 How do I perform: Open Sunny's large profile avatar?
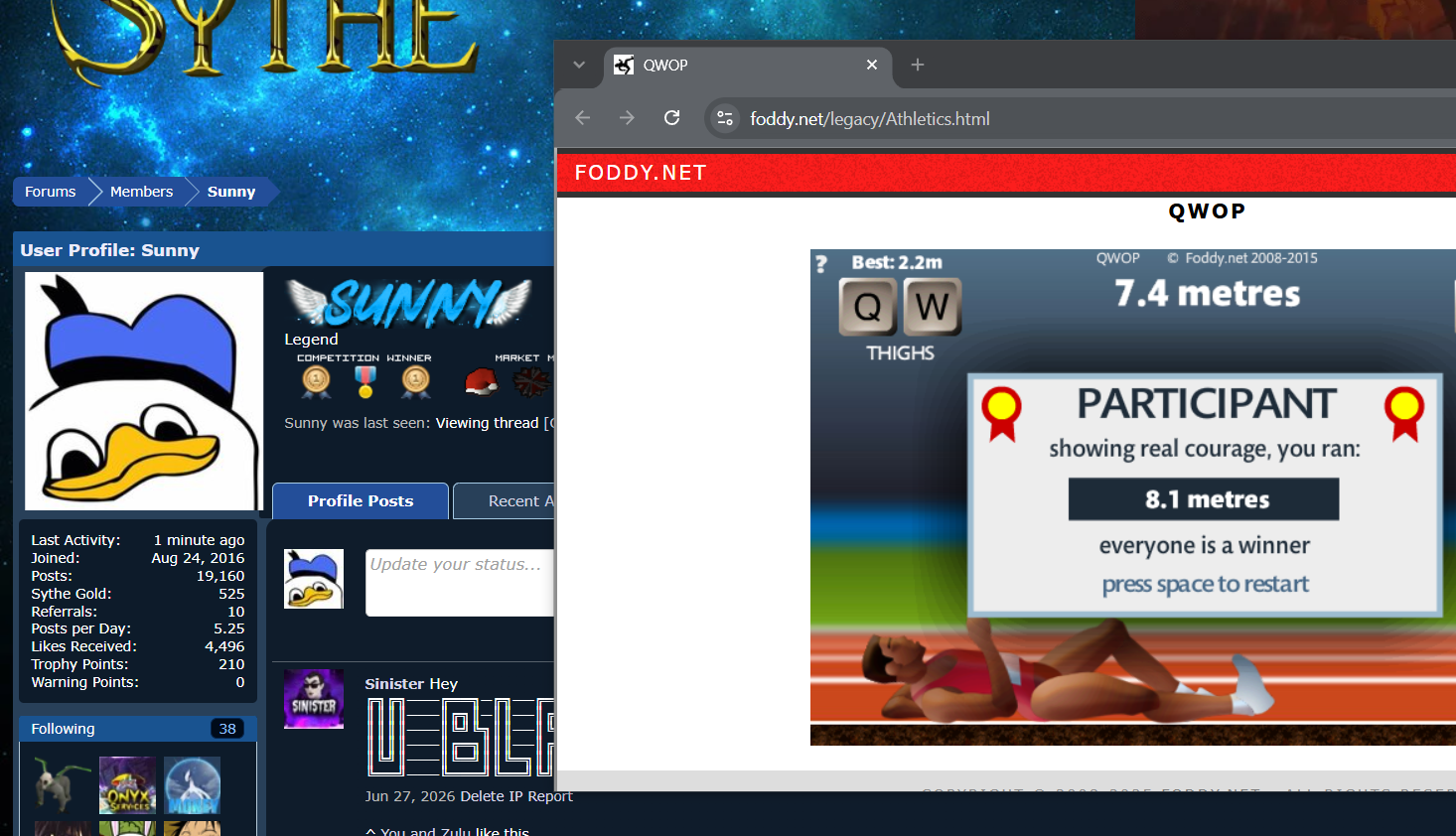[144, 391]
